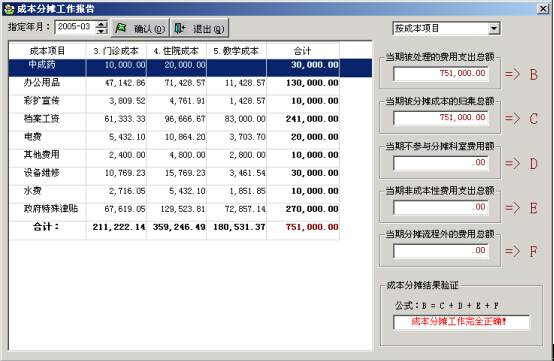Click the 当期不参与分摊科室费用额 field
This screenshot has width=554, height=361.
coord(441,163)
